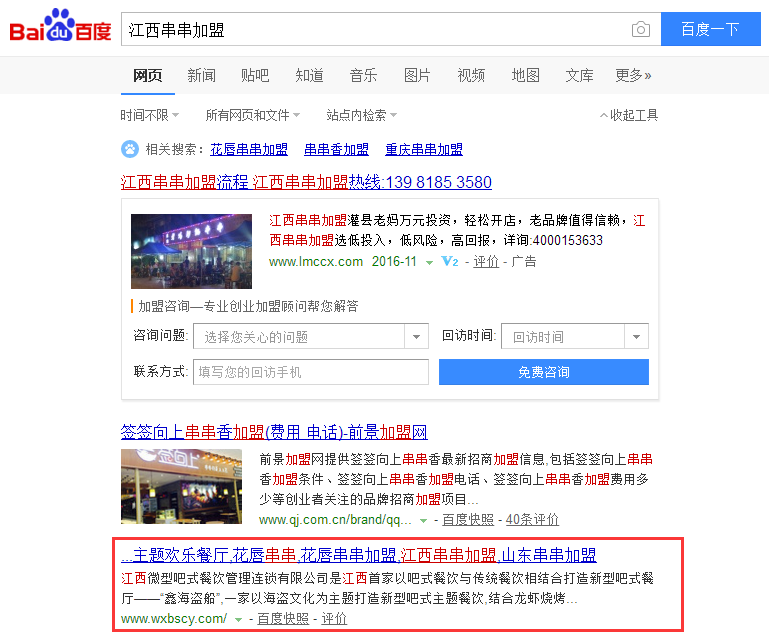Switch to the 图片 tab
This screenshot has height=638, width=769.
(417, 75)
